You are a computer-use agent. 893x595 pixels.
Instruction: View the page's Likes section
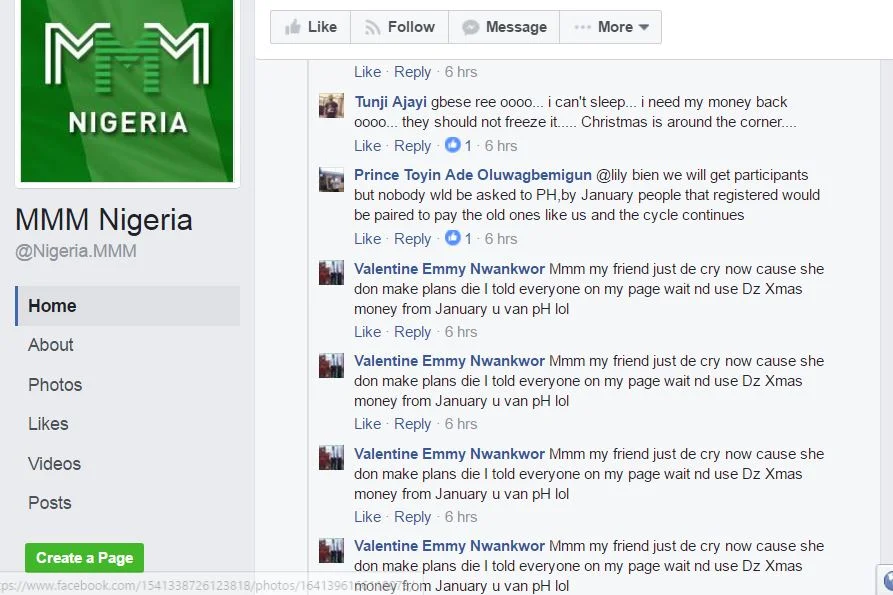tap(48, 424)
